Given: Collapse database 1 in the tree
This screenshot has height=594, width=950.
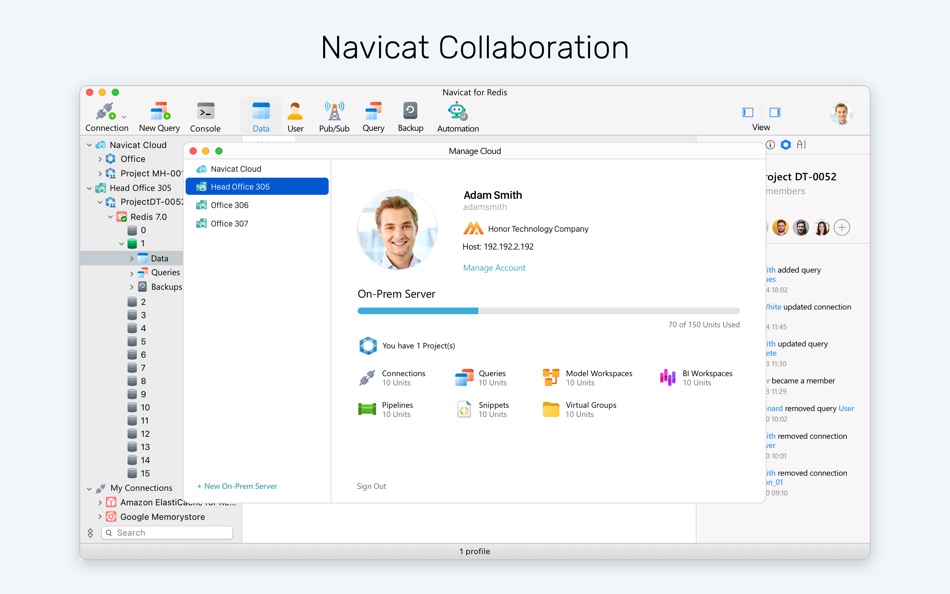Looking at the screenshot, I should point(122,244).
